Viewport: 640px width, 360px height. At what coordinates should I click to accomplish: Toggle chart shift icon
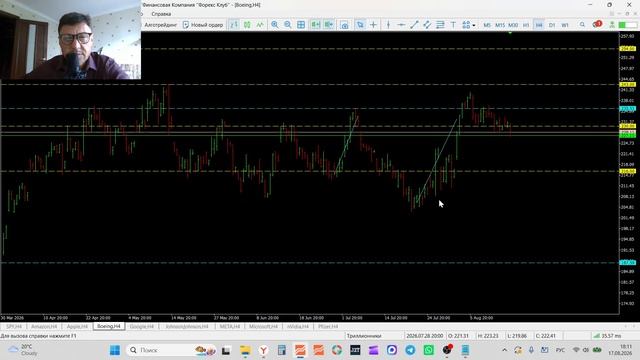329,25
